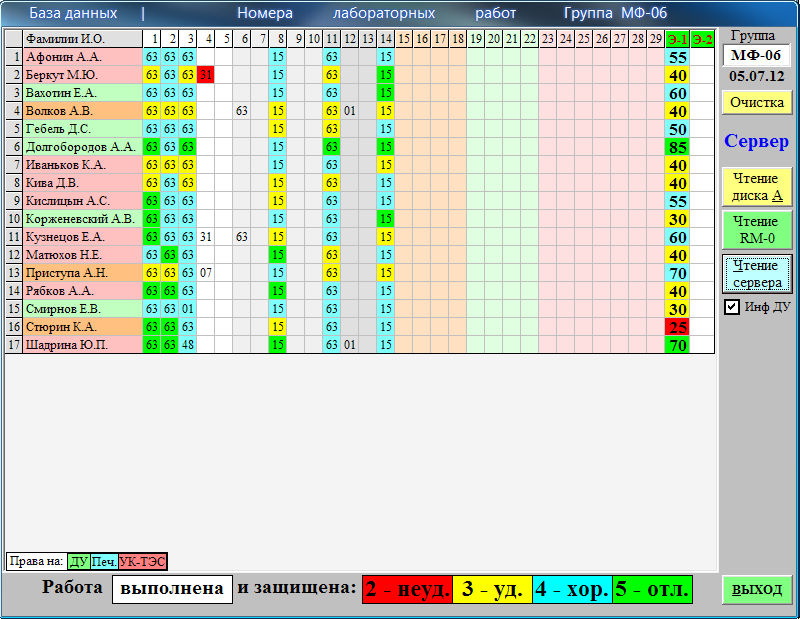Screen dimensions: 800x619
Task: Click score 70 in Шадрина's row
Action: [678, 345]
